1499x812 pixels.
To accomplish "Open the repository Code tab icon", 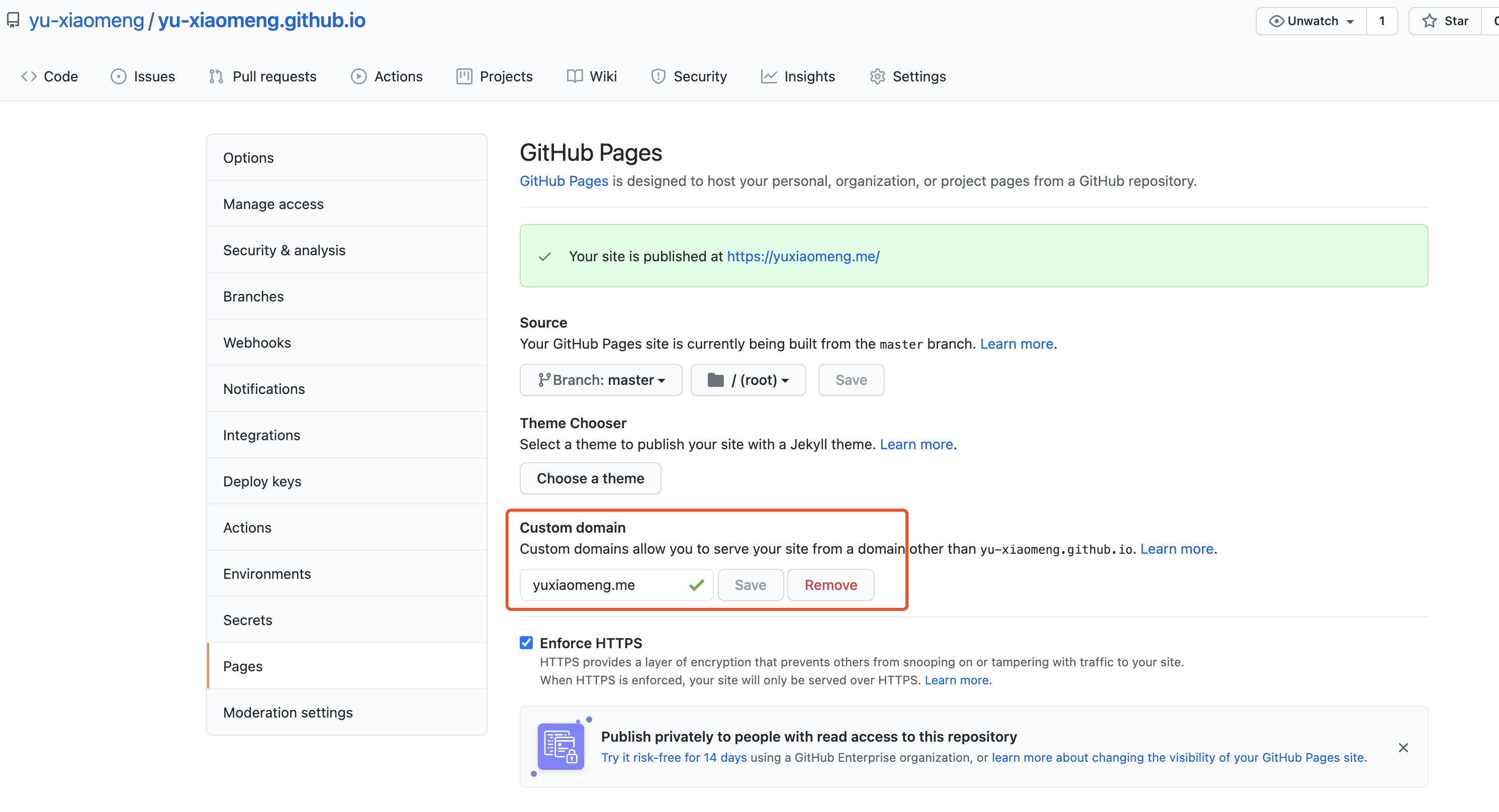I will pos(29,76).
